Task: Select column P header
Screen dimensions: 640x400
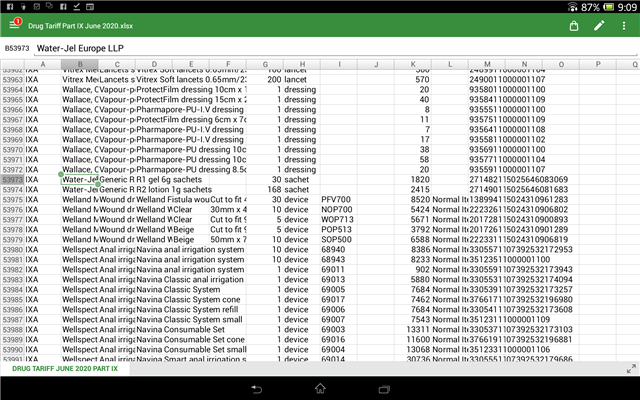Action: pos(598,64)
